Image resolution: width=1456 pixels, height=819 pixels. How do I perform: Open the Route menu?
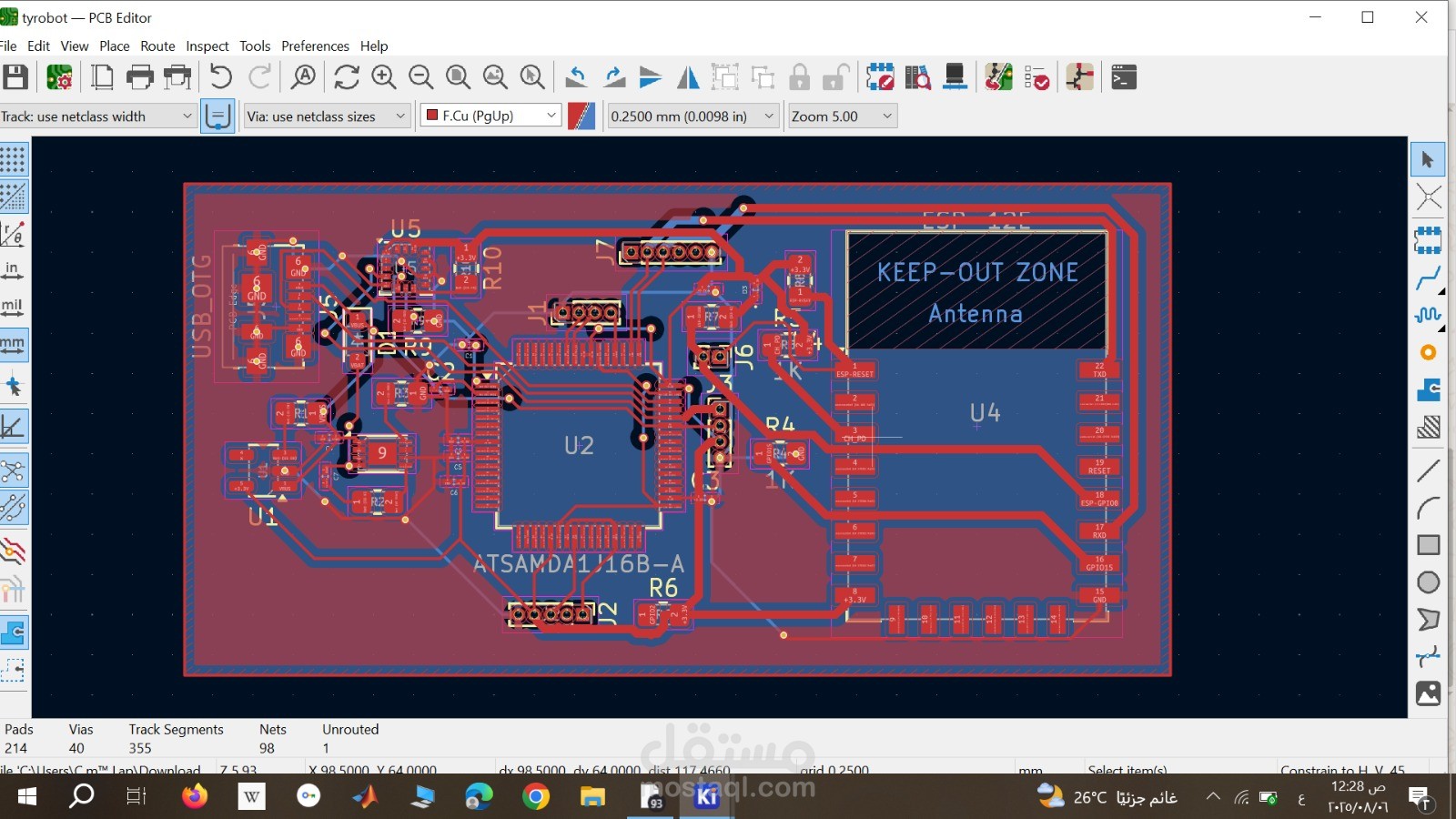pyautogui.click(x=157, y=45)
